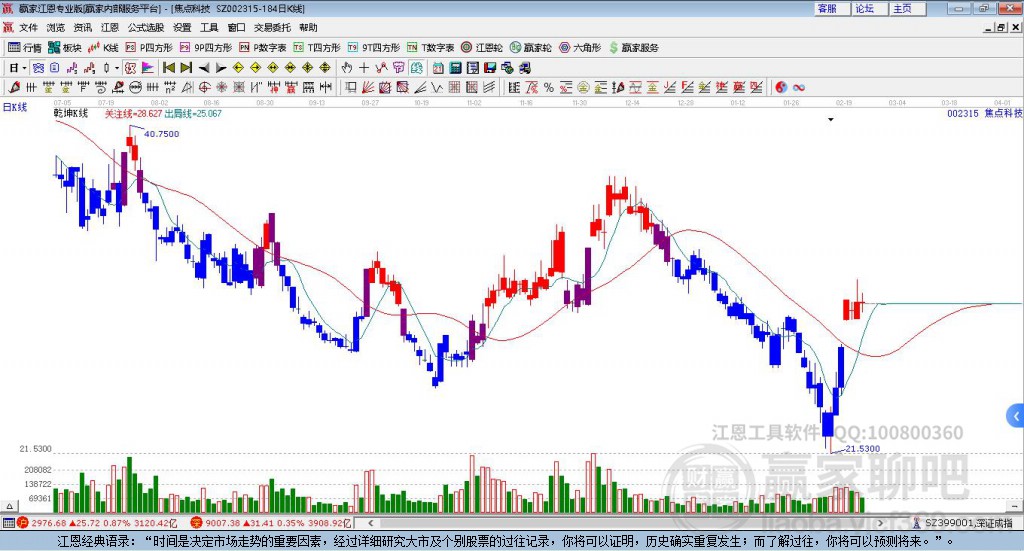1024x551 pixels.
Task: Click SZ399001 深证成指 in status bar
Action: [968, 523]
